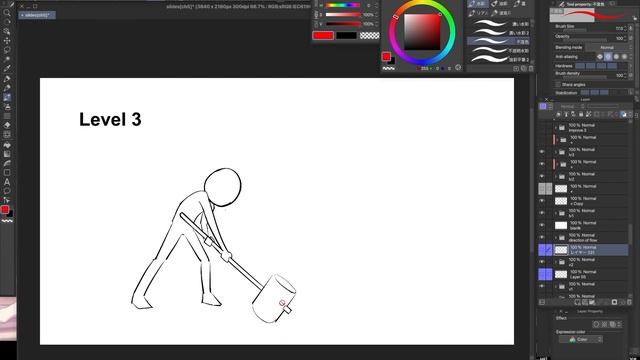Choose the black sub color swatch
640x360 pixels.
click(346, 36)
